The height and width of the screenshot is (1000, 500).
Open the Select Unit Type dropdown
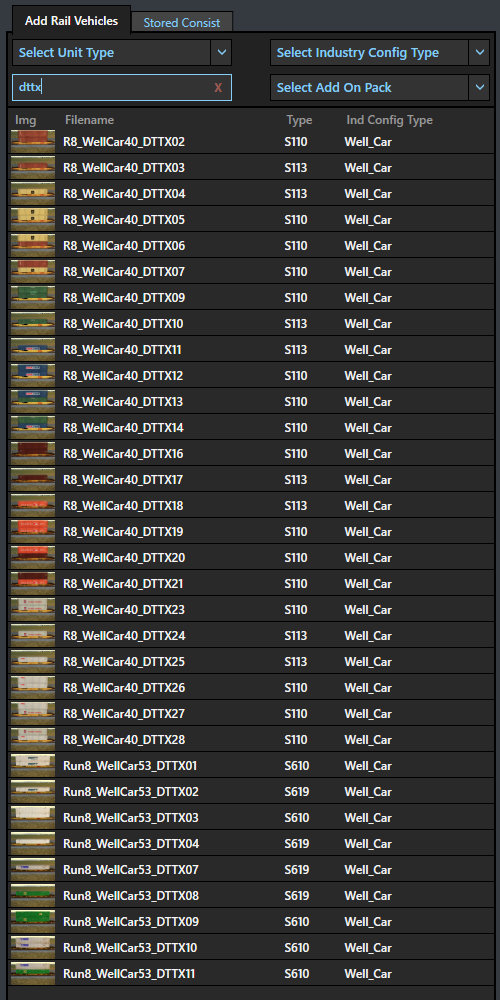[122, 52]
